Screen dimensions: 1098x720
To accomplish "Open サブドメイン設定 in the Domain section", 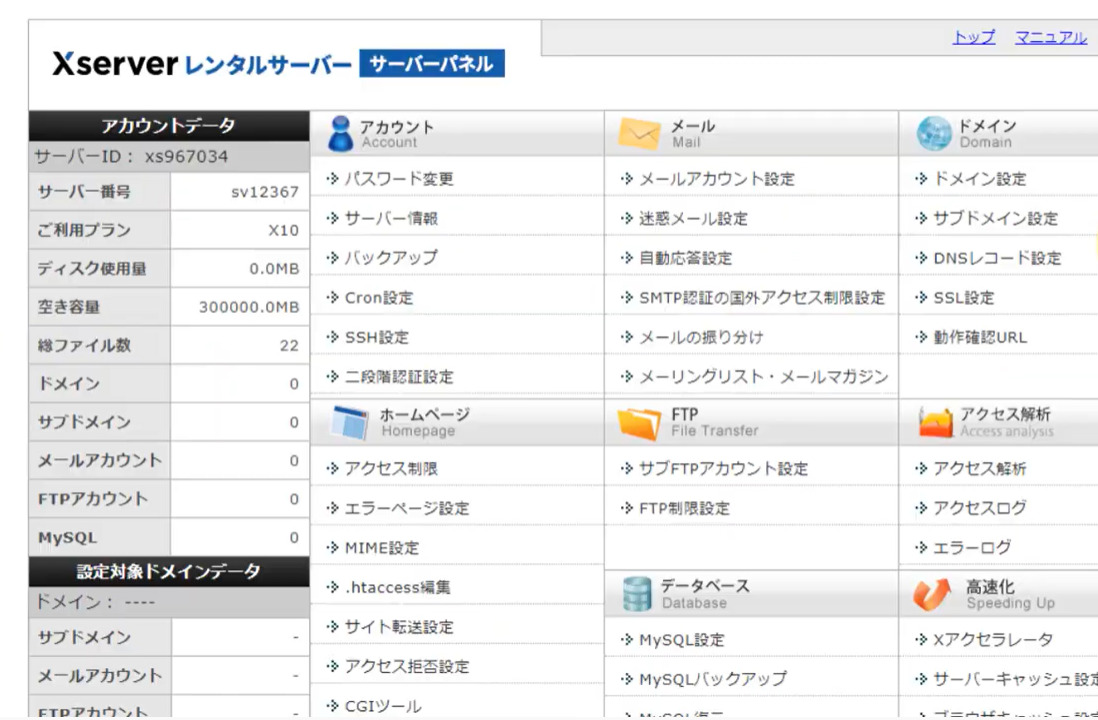I will point(996,219).
